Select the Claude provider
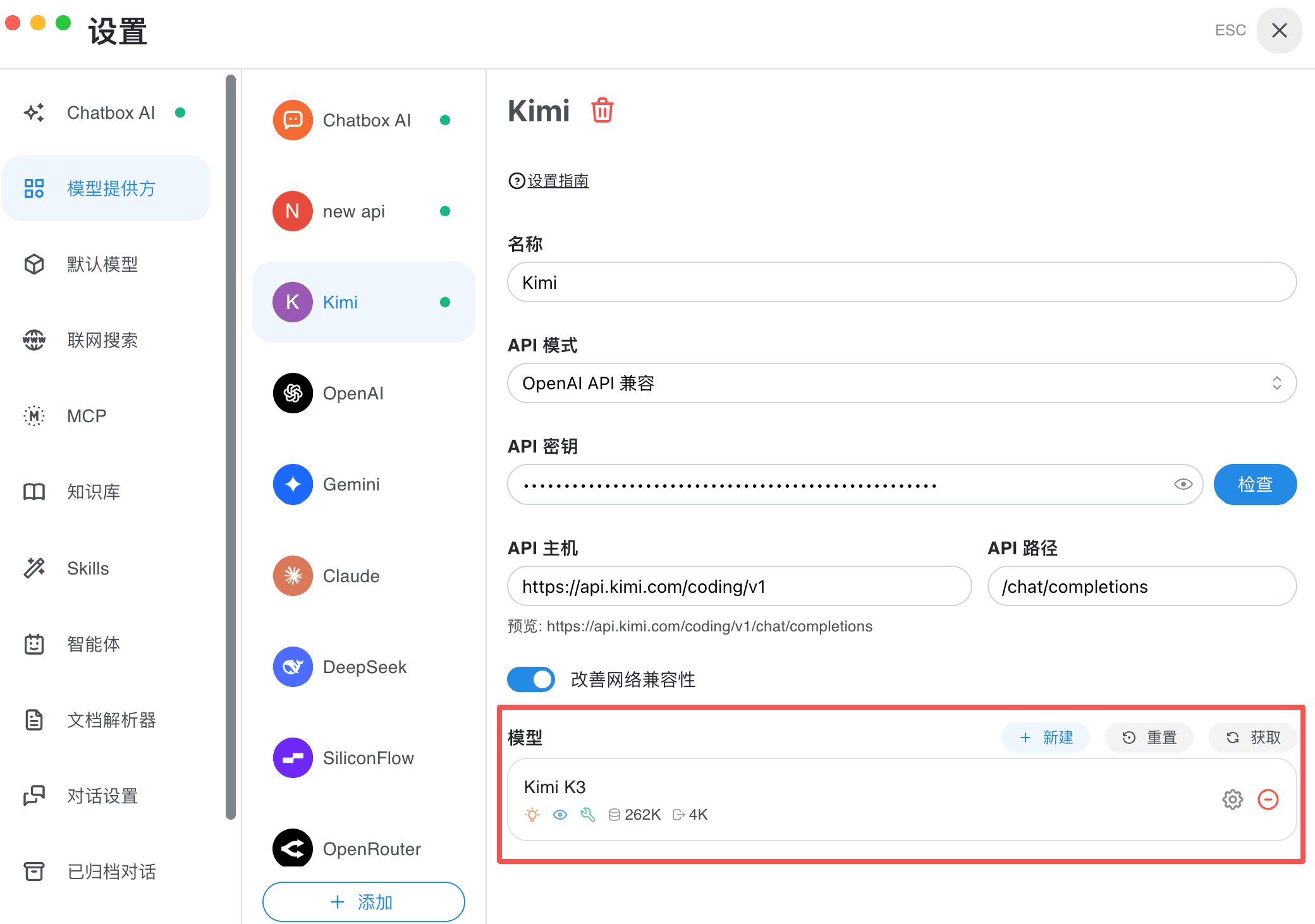 pyautogui.click(x=364, y=576)
